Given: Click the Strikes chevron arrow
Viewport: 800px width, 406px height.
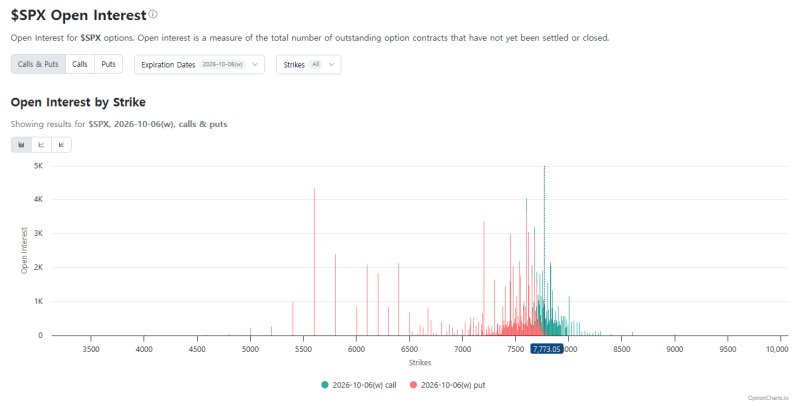Looking at the screenshot, I should pos(332,65).
